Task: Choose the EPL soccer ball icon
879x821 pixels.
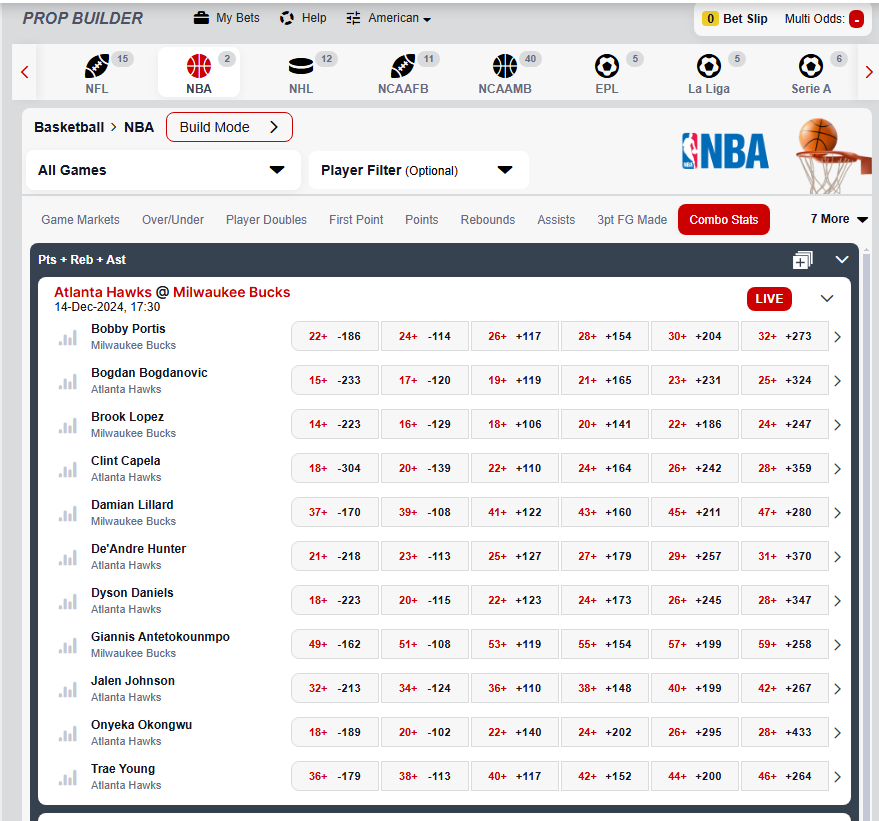Action: [x=607, y=67]
